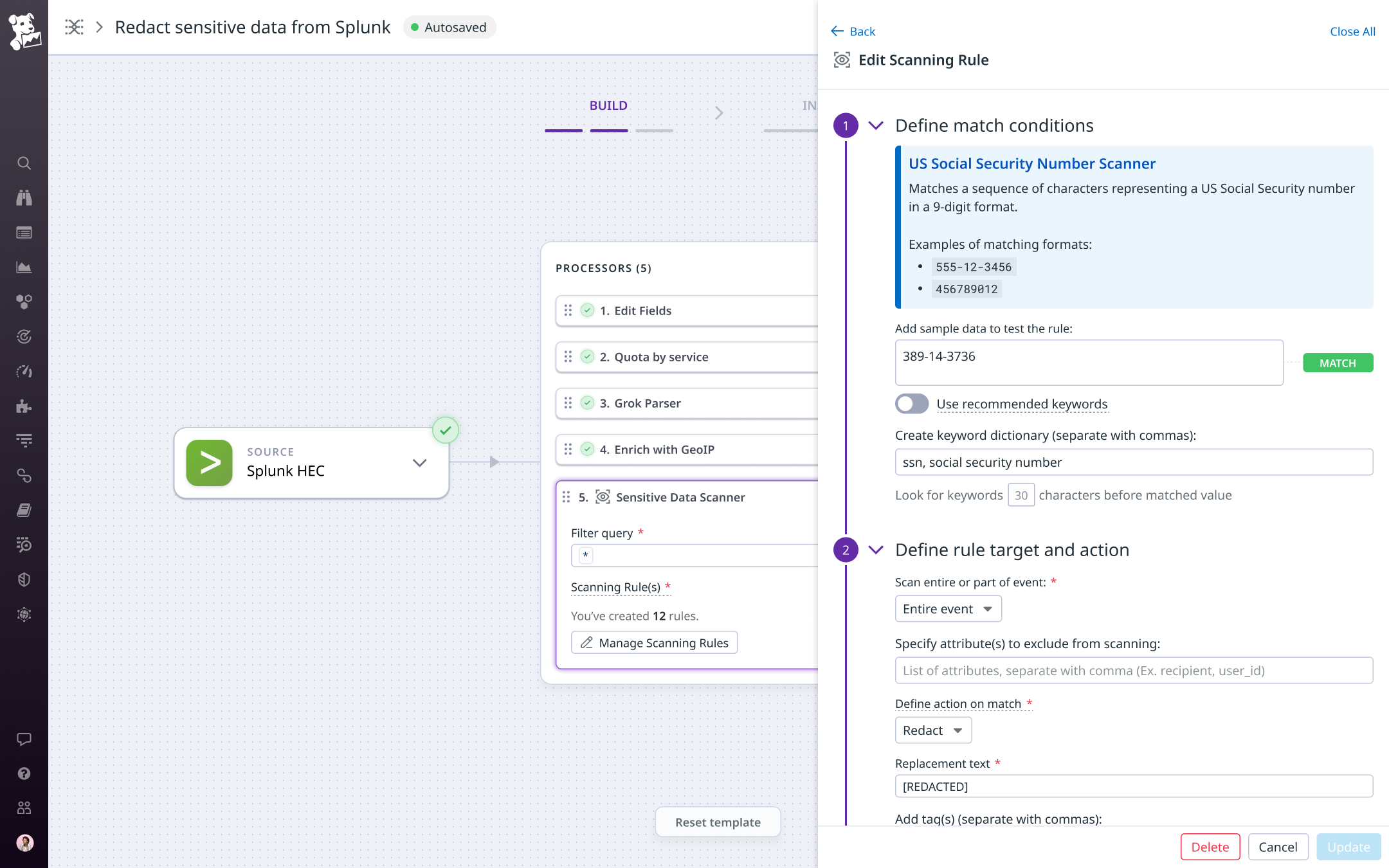This screenshot has height=868, width=1389.
Task: Select the Security shield icon in sidebar
Action: (x=24, y=579)
